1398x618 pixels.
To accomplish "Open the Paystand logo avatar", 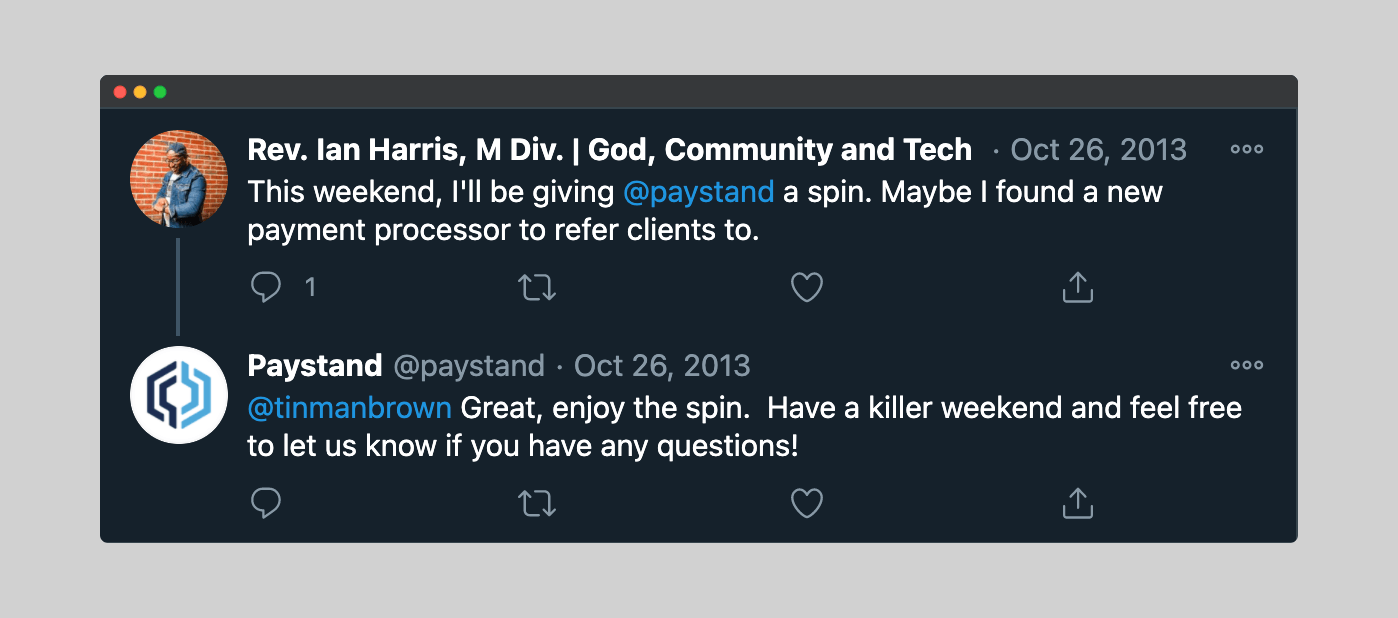I will pos(179,394).
